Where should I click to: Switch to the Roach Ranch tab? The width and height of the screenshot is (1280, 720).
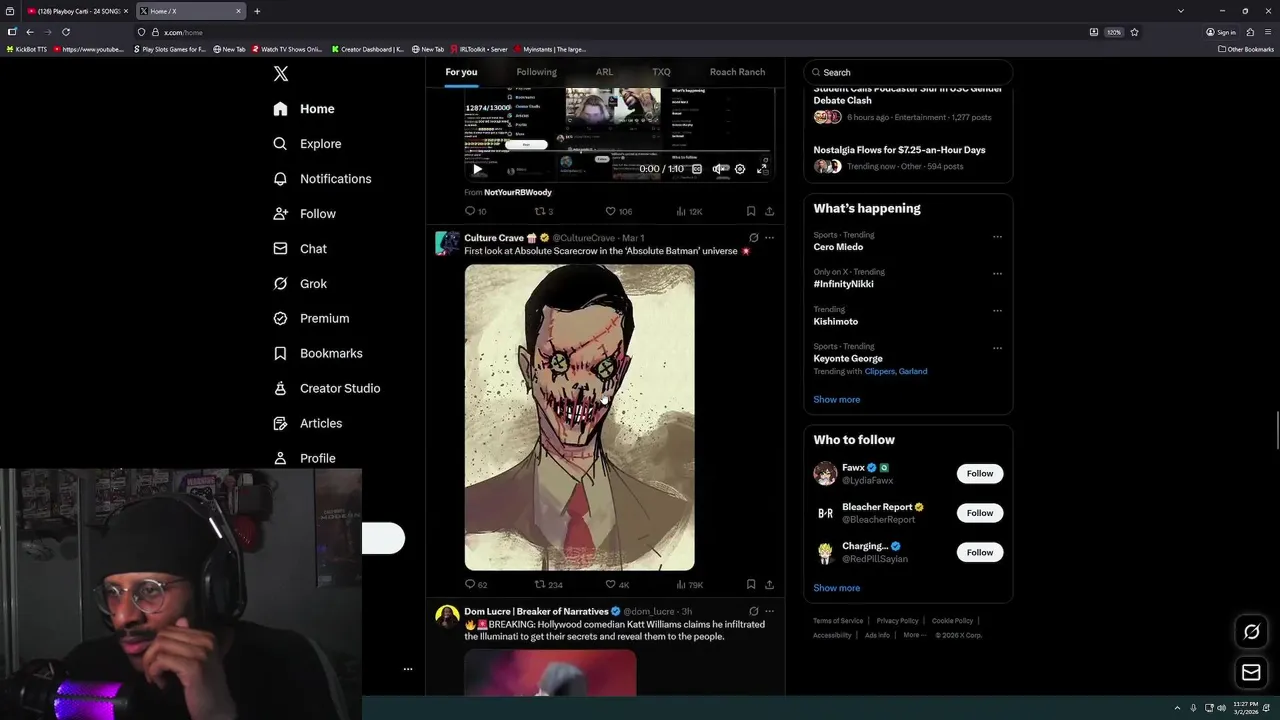pyautogui.click(x=737, y=72)
